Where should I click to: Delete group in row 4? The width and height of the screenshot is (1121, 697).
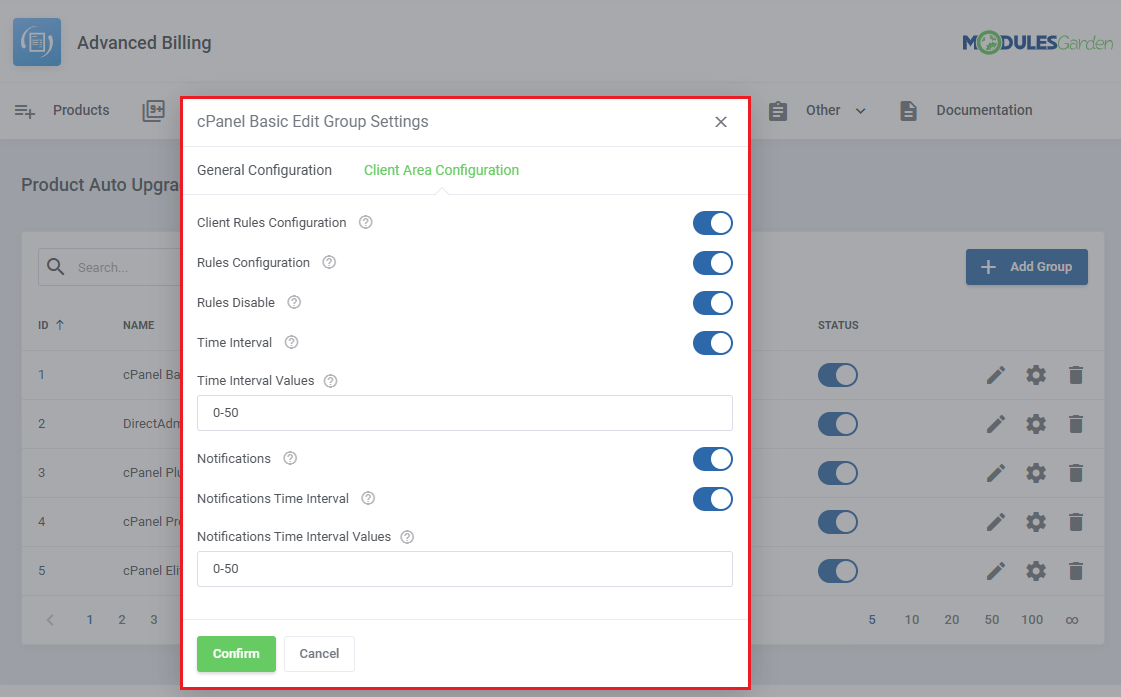(1076, 522)
